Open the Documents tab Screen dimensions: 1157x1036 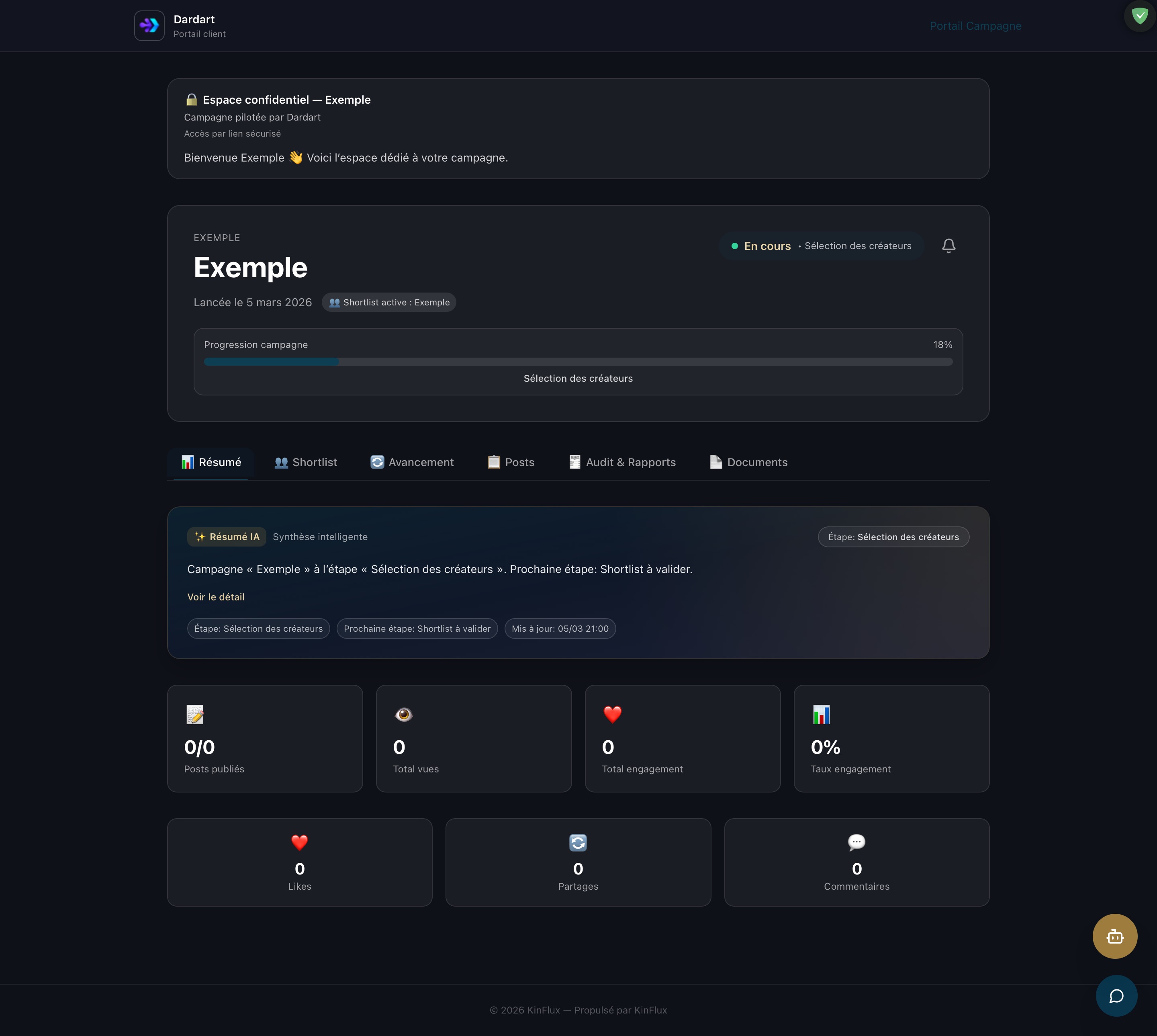pyautogui.click(x=748, y=462)
